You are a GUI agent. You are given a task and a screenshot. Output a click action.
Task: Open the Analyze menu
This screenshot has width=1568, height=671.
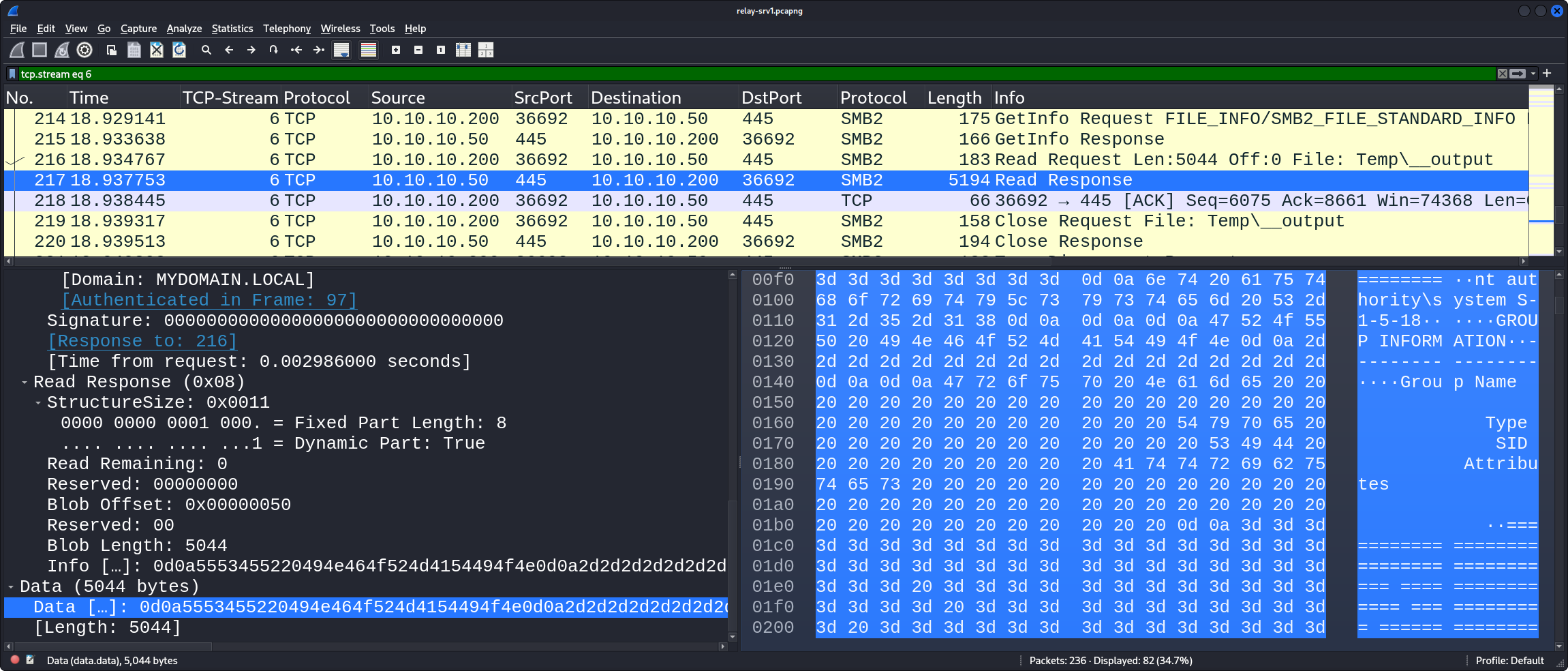pyautogui.click(x=184, y=29)
